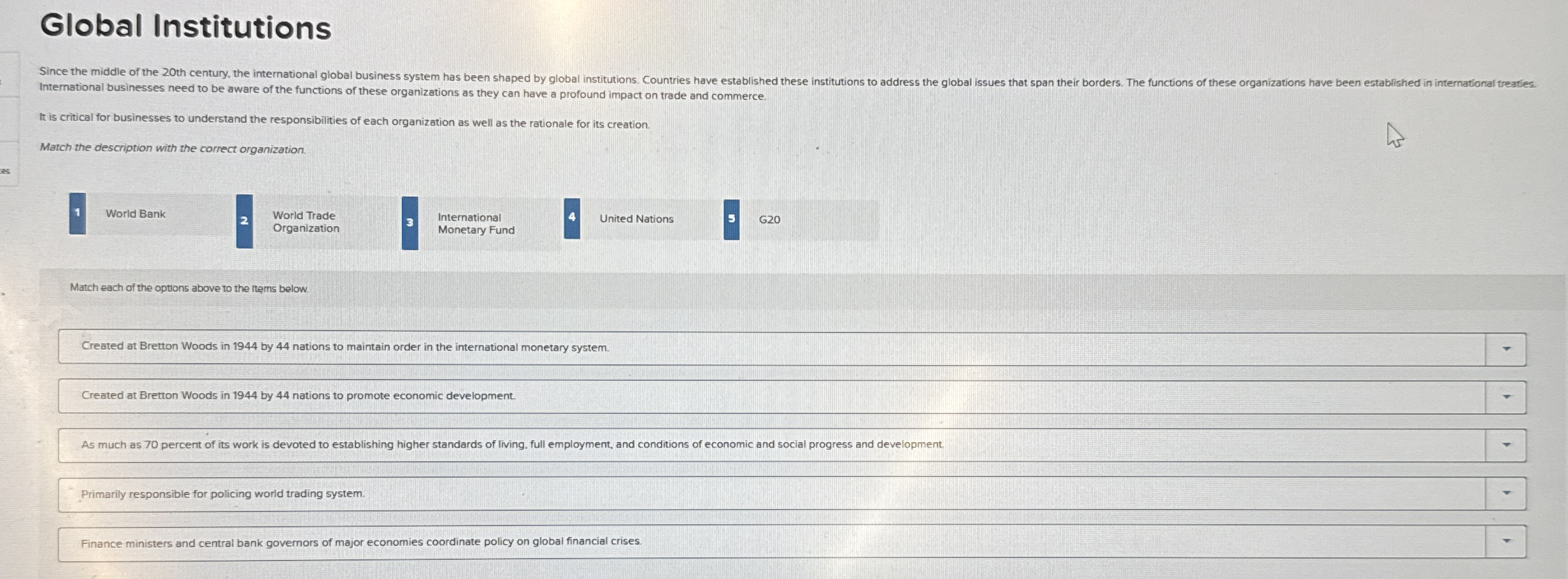Click 'Finance ministers and central bank governors' text
Screen dimensions: 1568x579
coord(361,543)
